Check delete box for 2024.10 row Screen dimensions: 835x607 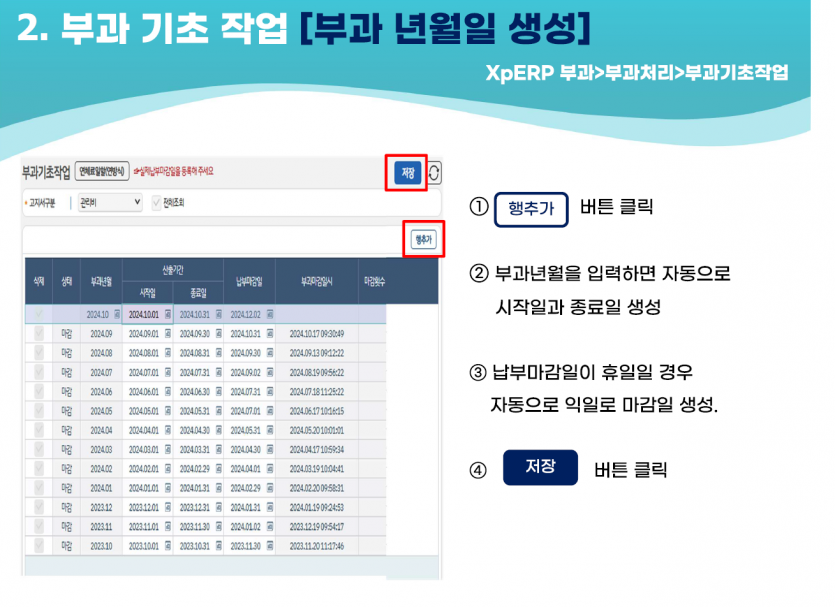(x=38, y=314)
